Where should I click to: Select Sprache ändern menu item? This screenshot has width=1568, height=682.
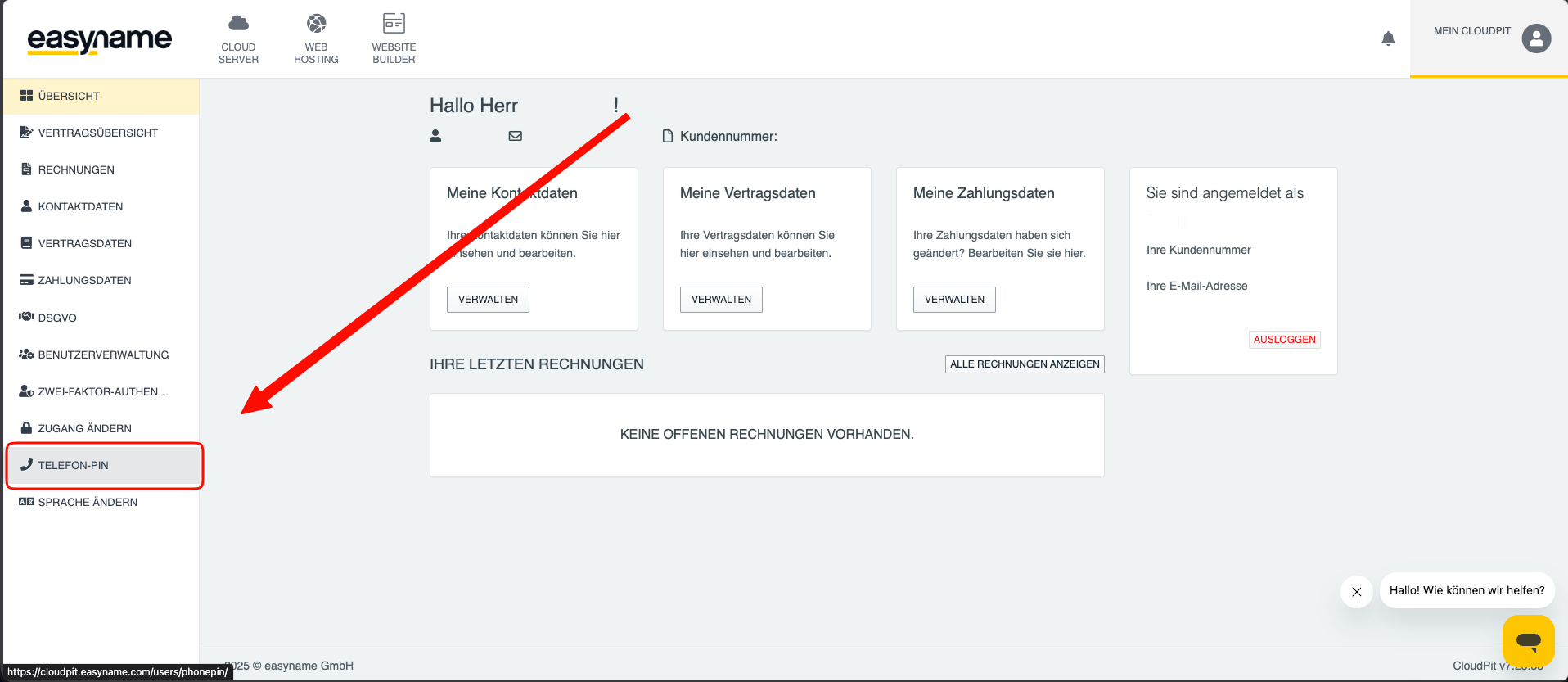88,502
